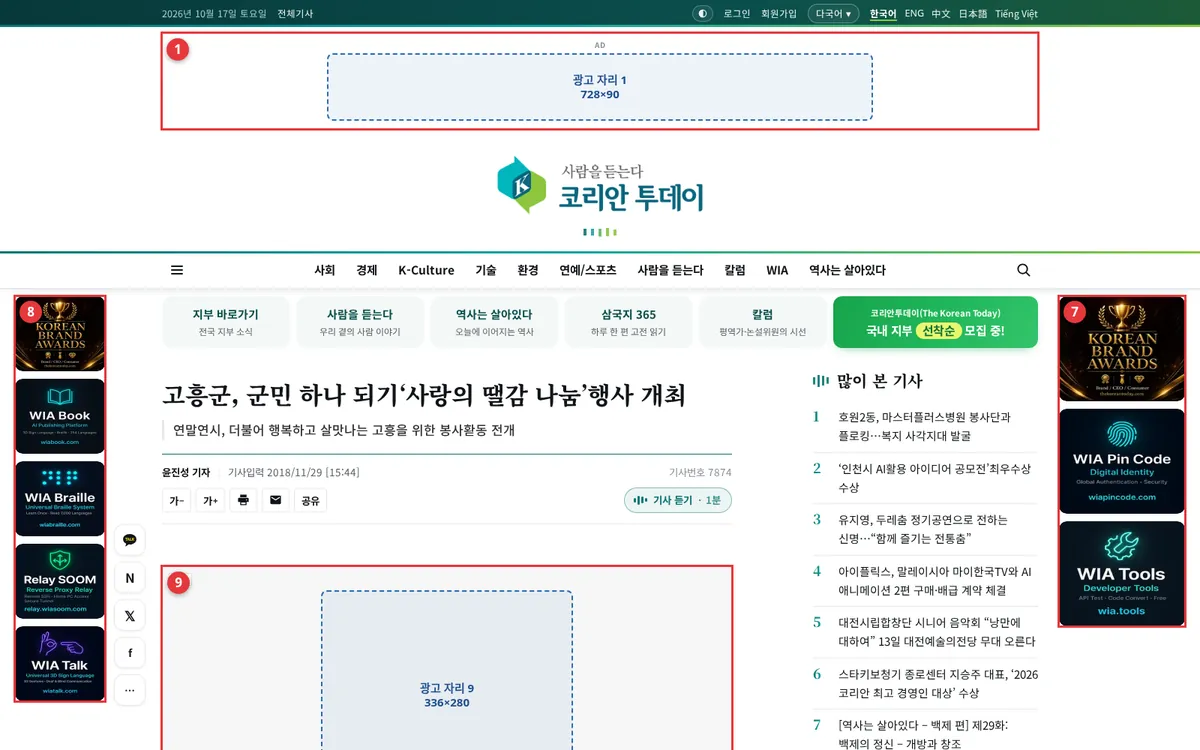This screenshot has height=750, width=1200.
Task: Click the WIA Braille banner
Action: (x=60, y=498)
